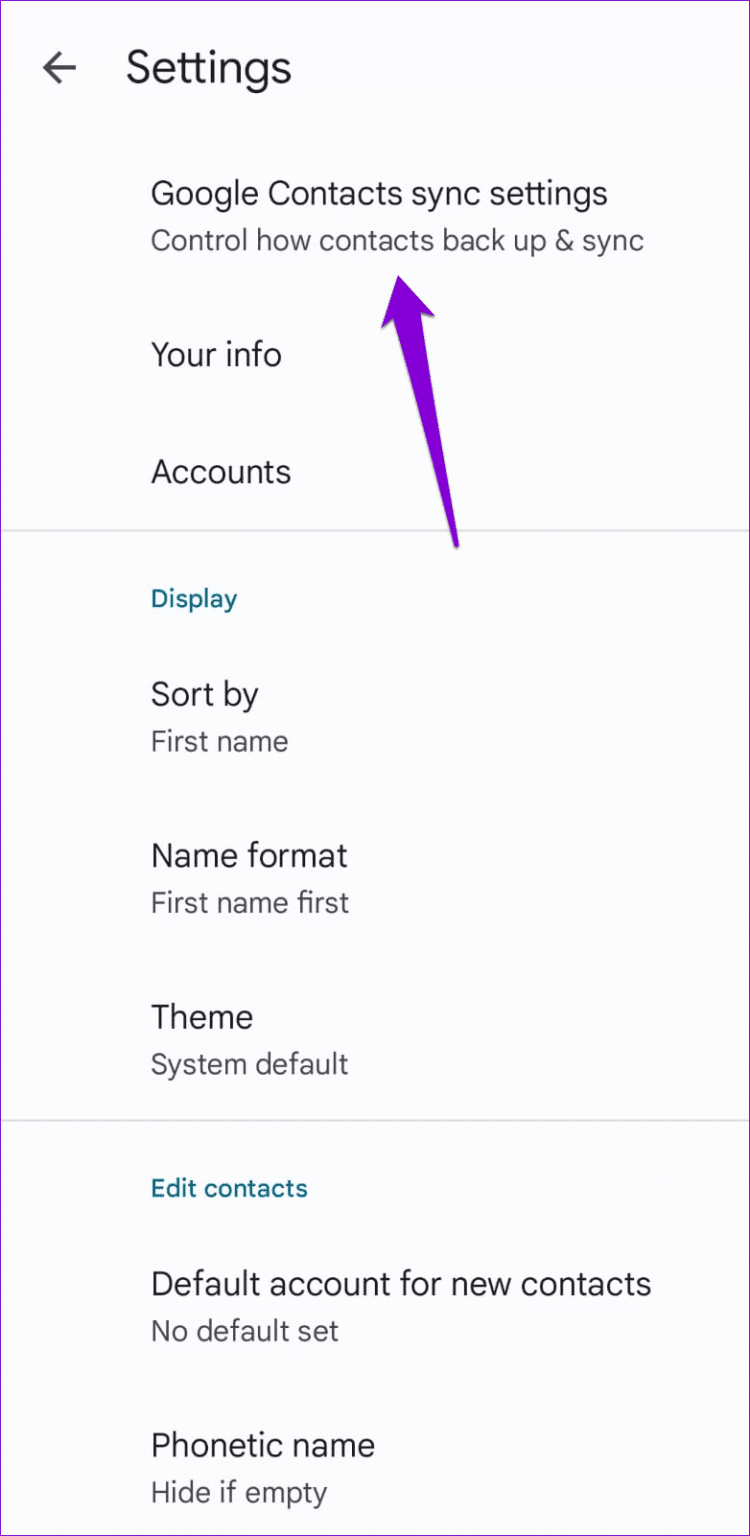Tap No default set subtitle
This screenshot has width=750, height=1536.
244,1331
